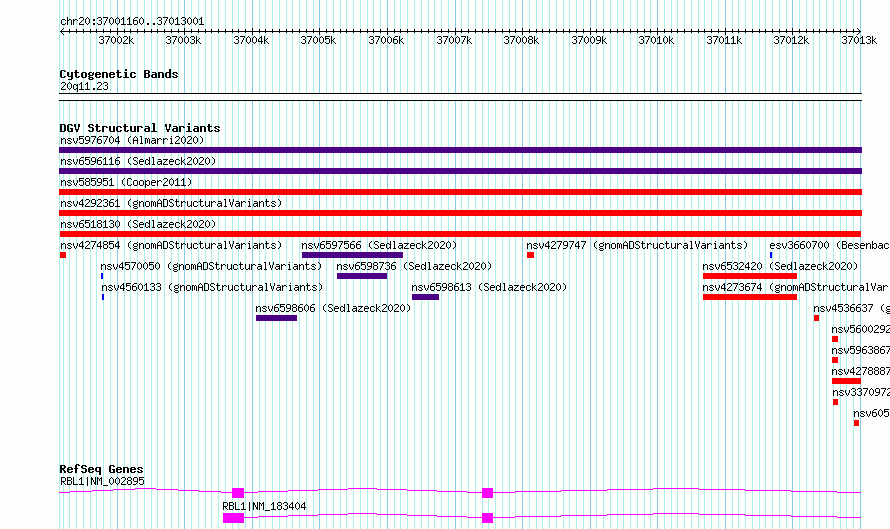Click the purple bar of variant nsv6596116
The height and width of the screenshot is (529, 890).
click(460, 171)
